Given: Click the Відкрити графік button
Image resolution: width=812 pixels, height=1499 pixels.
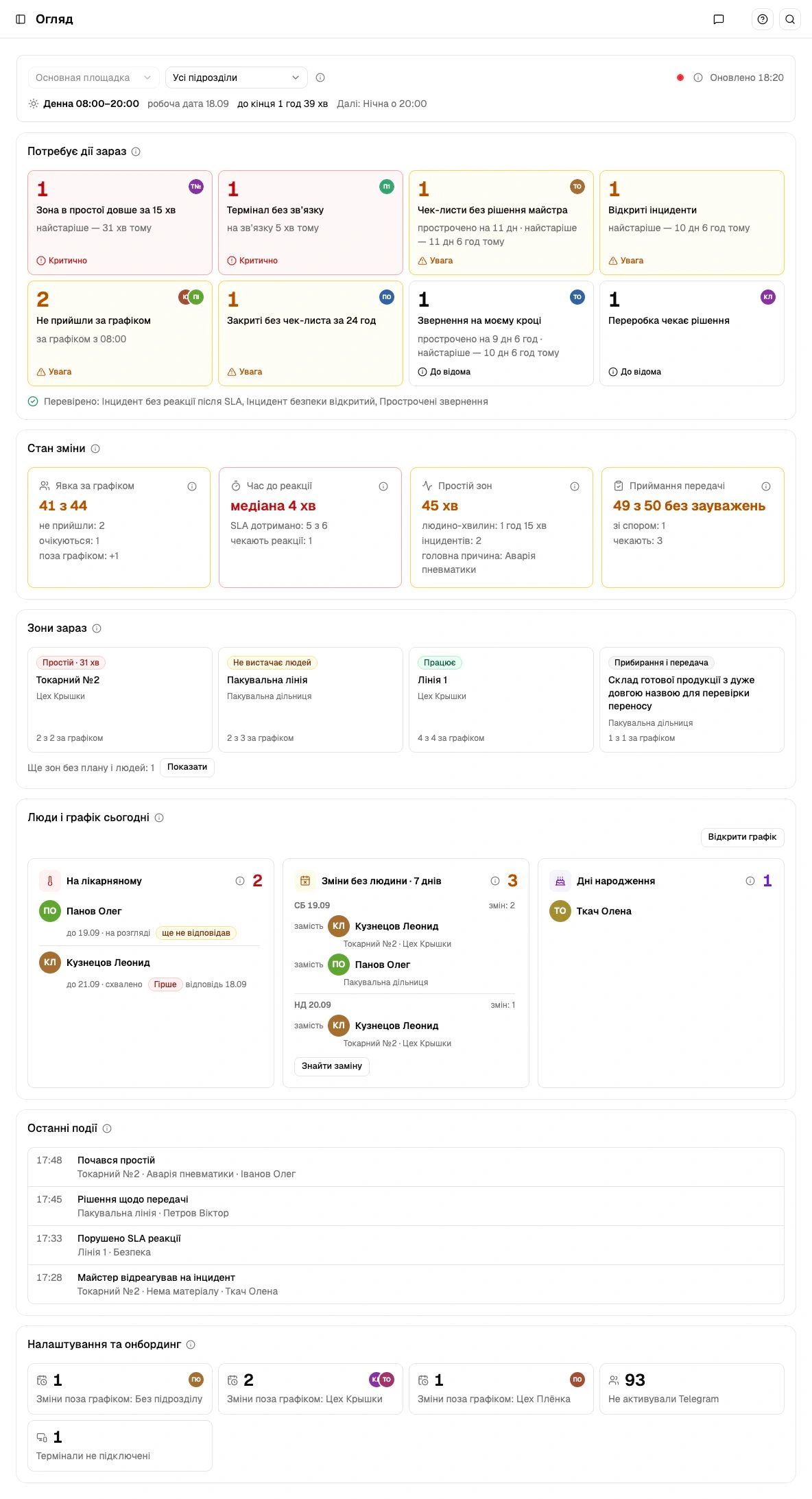Looking at the screenshot, I should tap(742, 837).
